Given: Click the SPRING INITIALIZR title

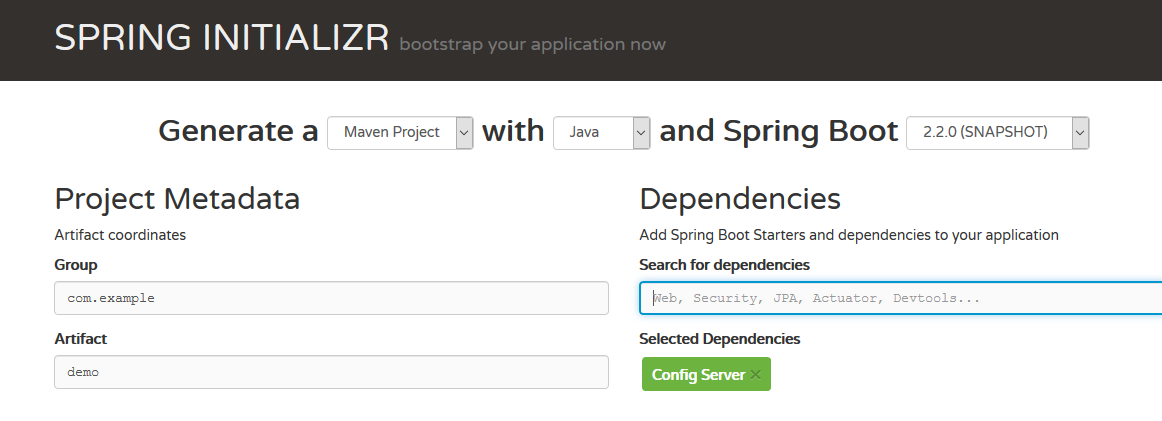Looking at the screenshot, I should coord(222,38).
